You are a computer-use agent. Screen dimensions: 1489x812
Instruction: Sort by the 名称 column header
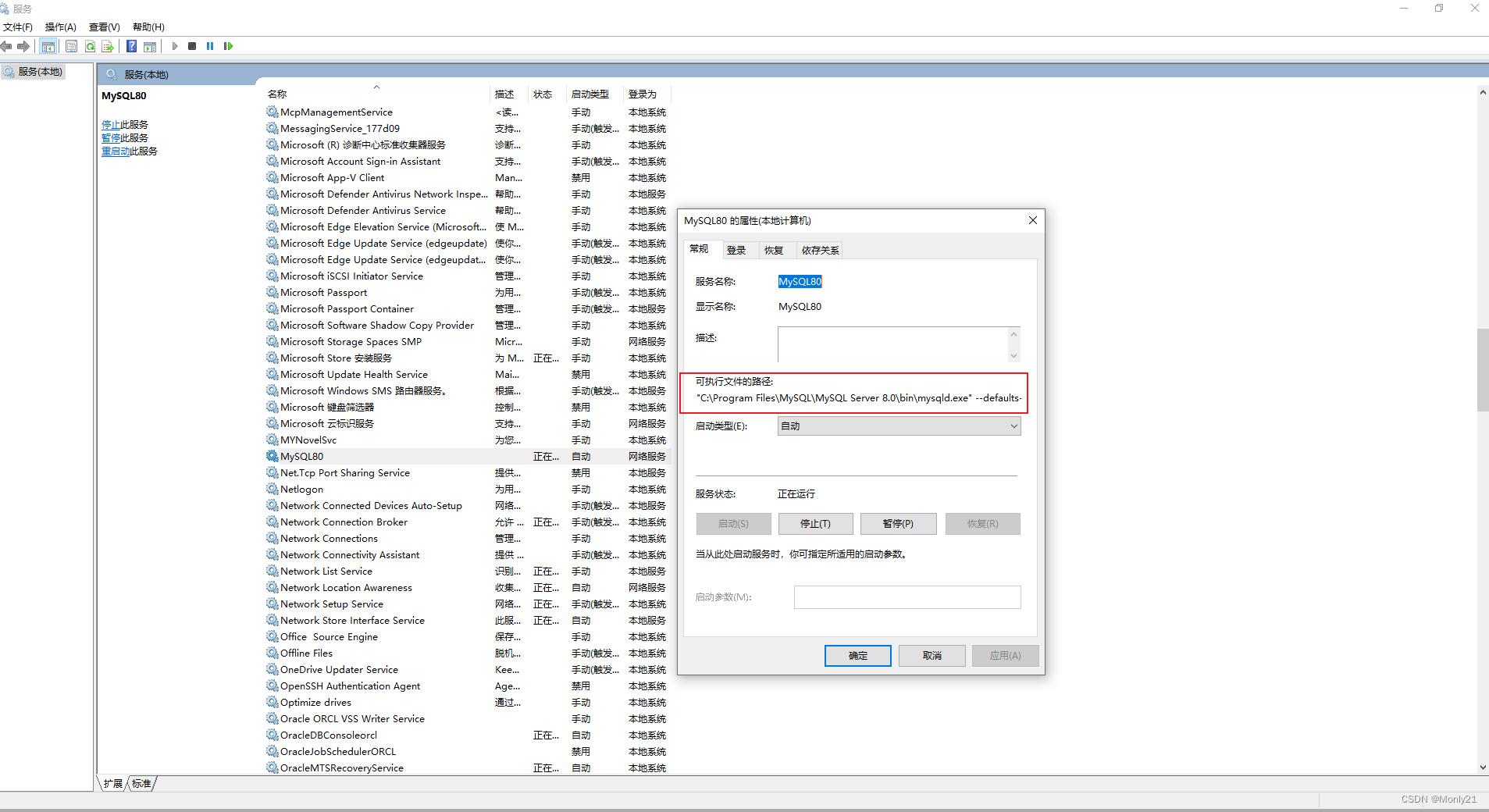tap(377, 94)
